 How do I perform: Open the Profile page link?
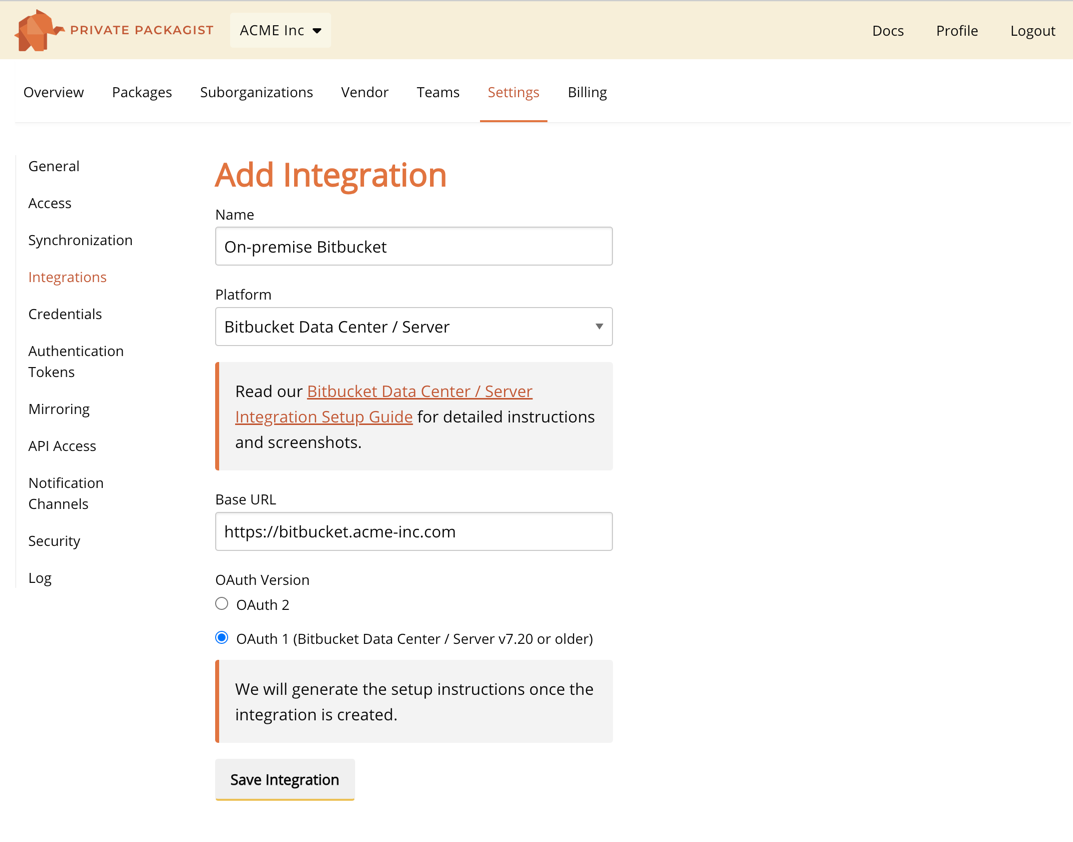coord(956,31)
